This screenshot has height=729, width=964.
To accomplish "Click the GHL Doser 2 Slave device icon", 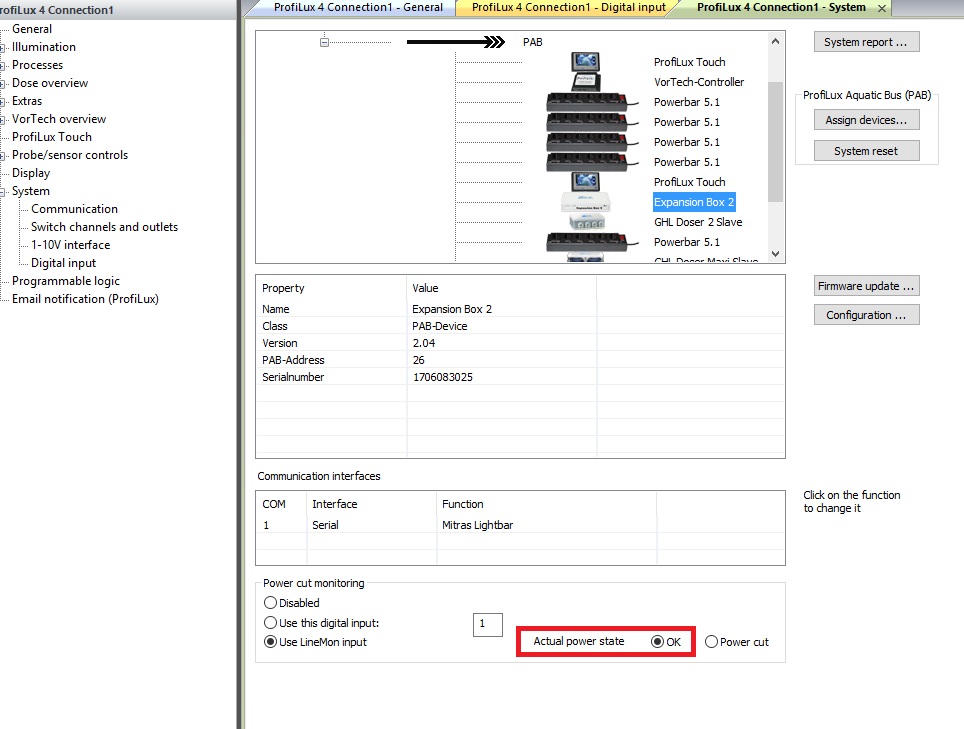I will click(x=585, y=222).
